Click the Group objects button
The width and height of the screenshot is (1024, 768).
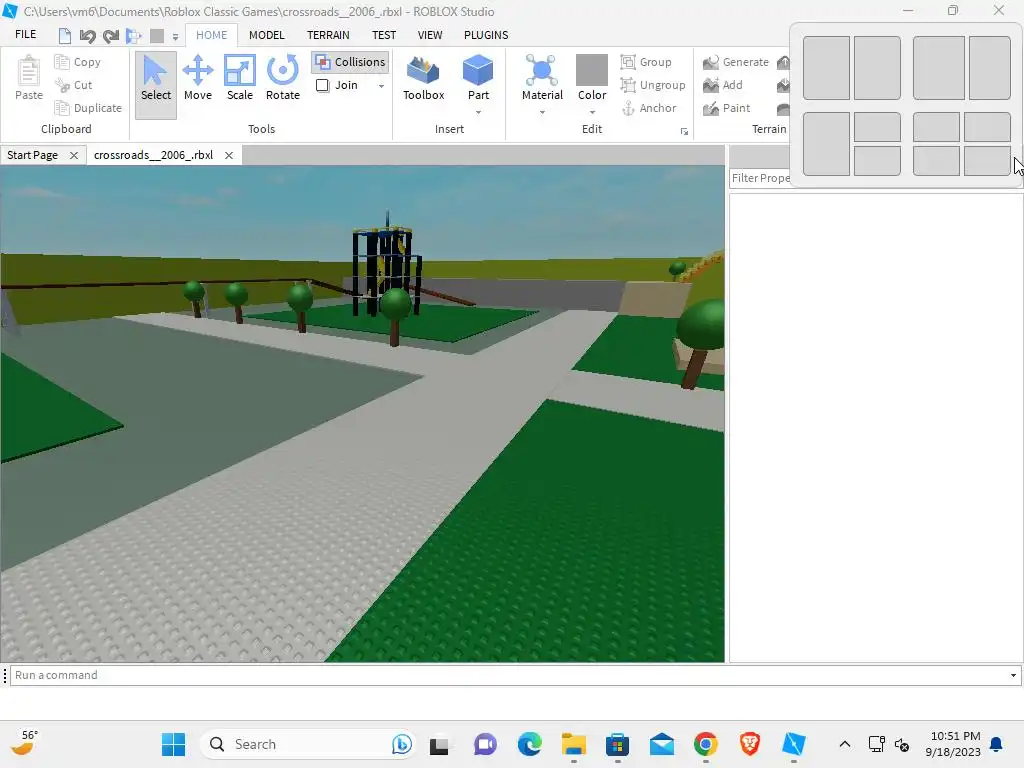[646, 62]
